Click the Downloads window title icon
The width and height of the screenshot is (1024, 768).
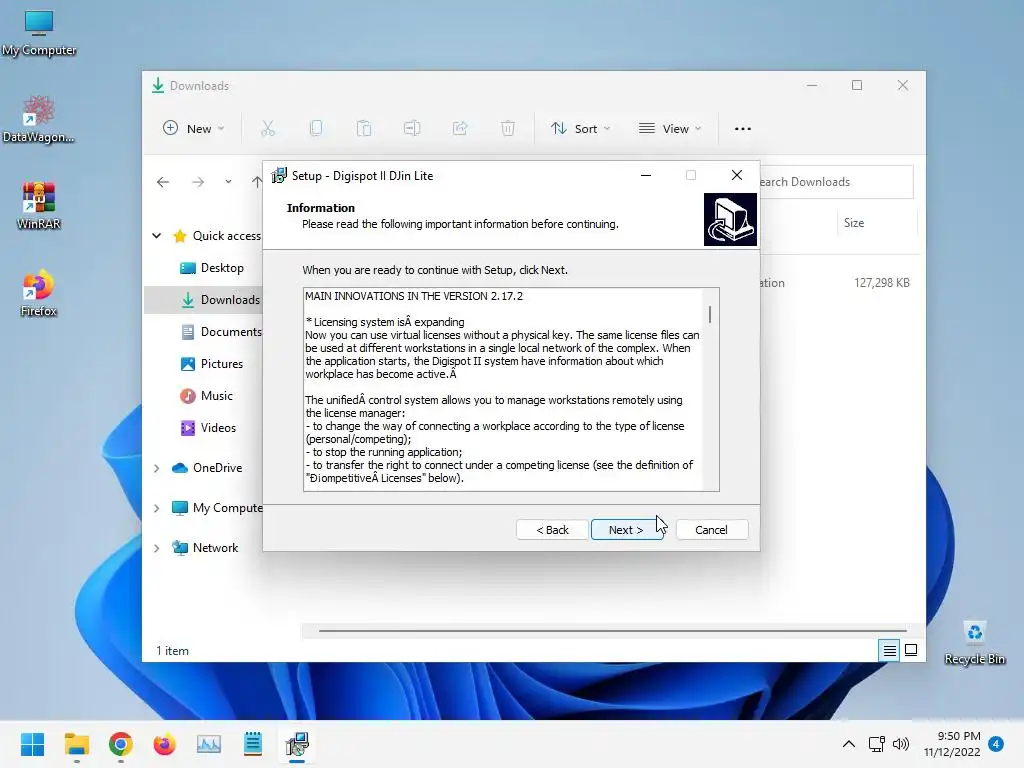point(157,86)
